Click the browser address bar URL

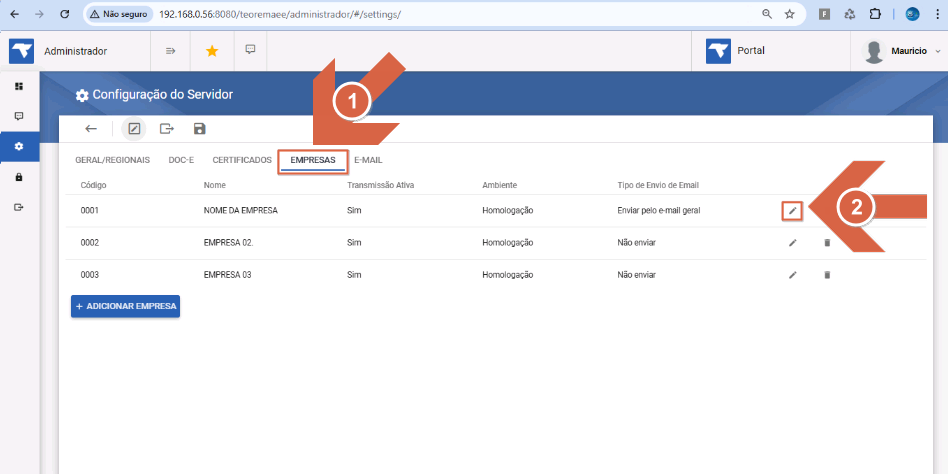point(280,15)
